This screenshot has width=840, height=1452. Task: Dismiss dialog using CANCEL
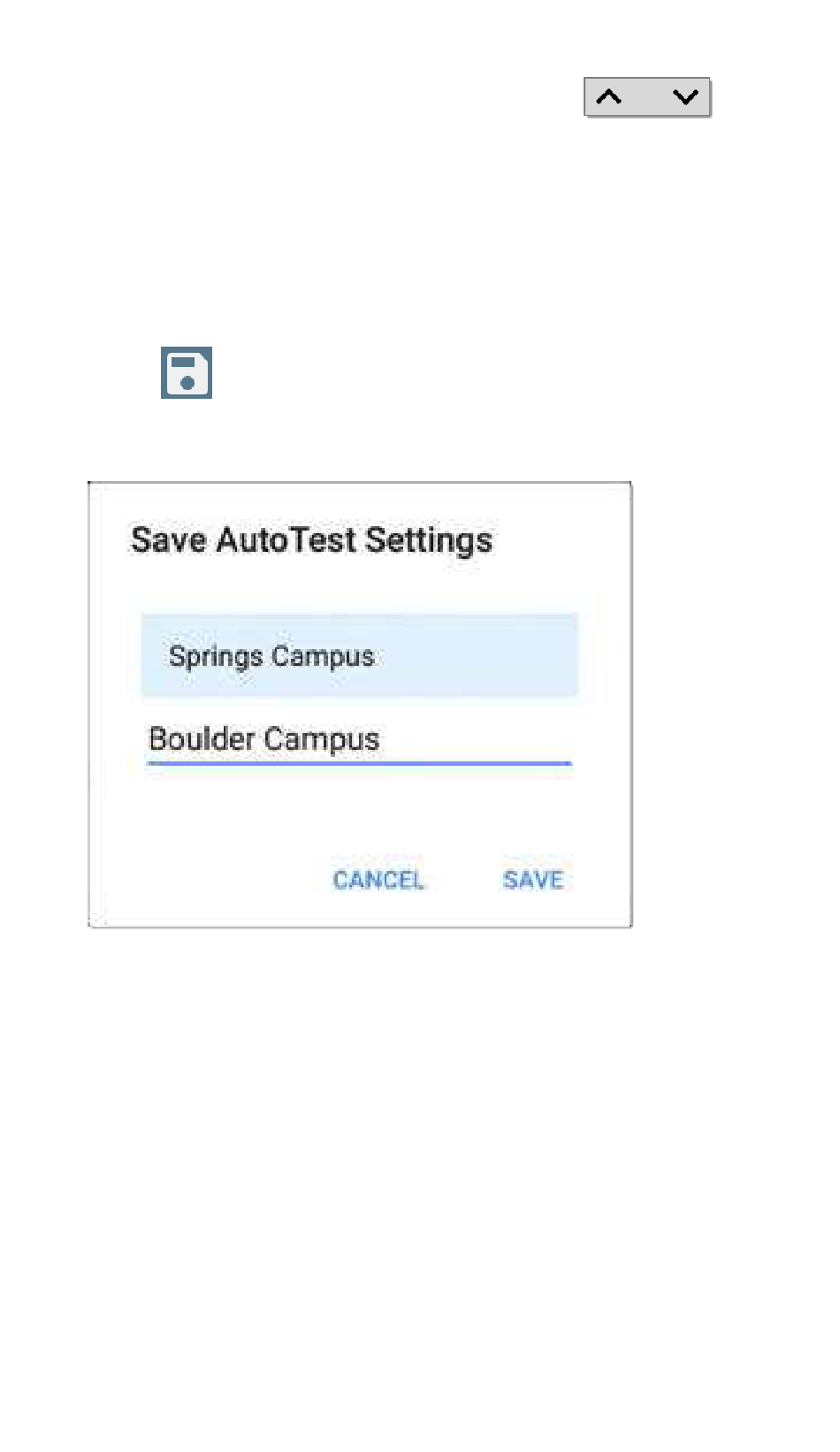click(x=378, y=880)
